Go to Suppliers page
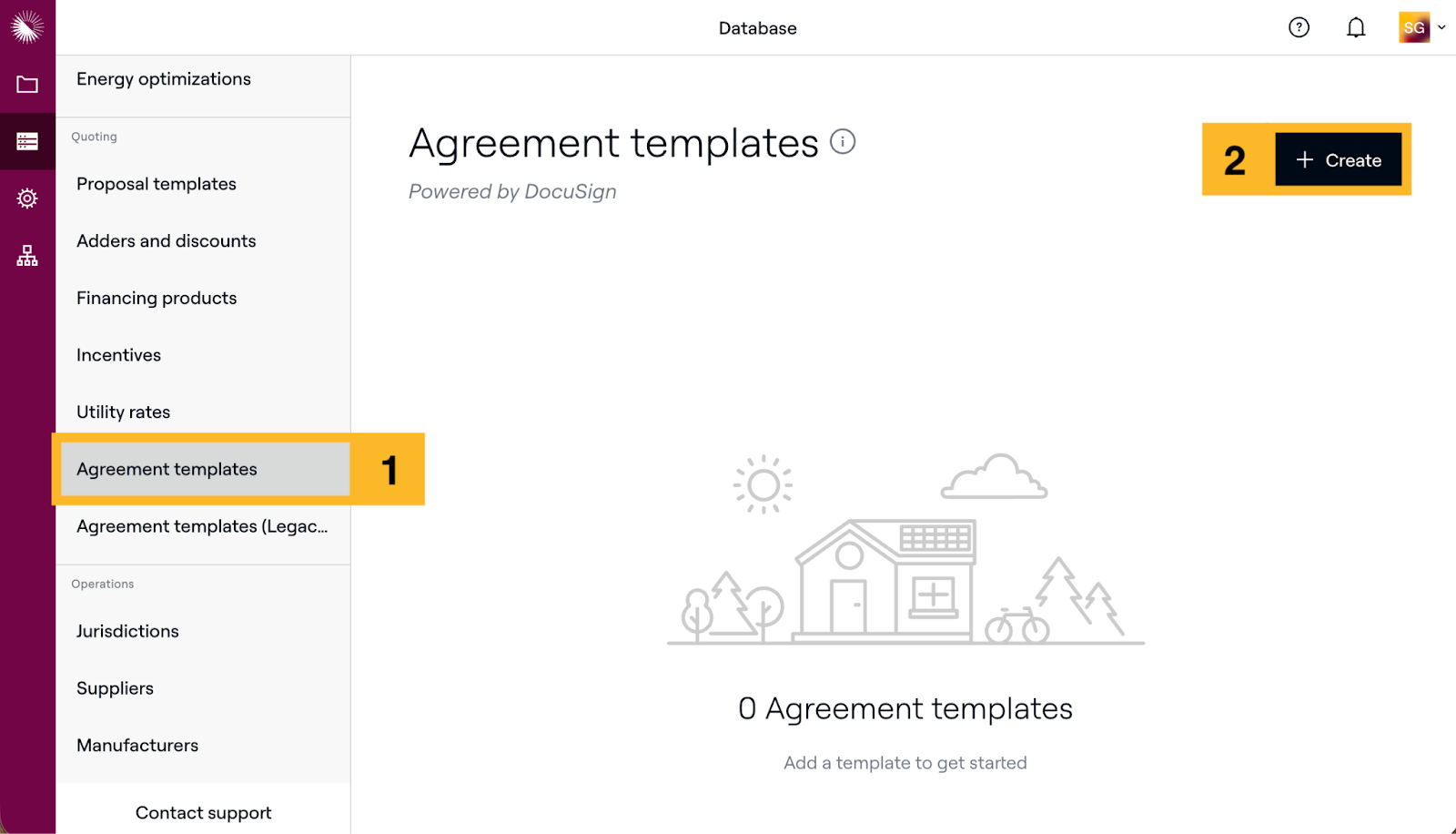The width and height of the screenshot is (1456, 834). 115,688
